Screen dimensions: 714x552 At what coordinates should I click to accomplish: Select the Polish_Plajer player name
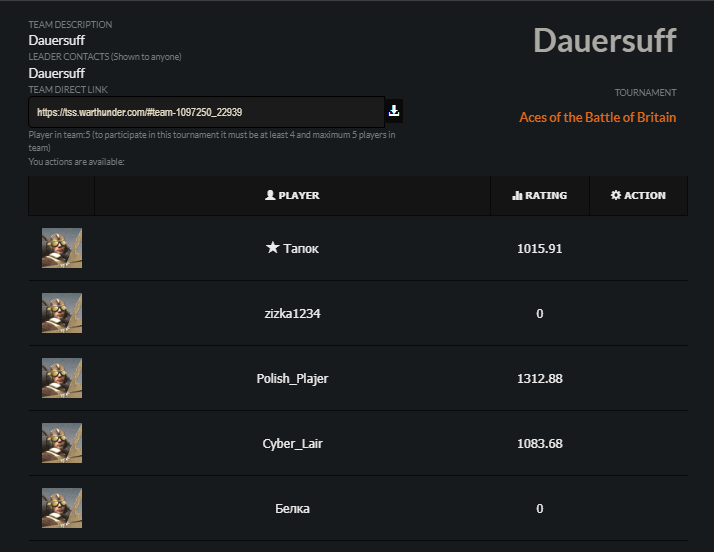pos(292,379)
